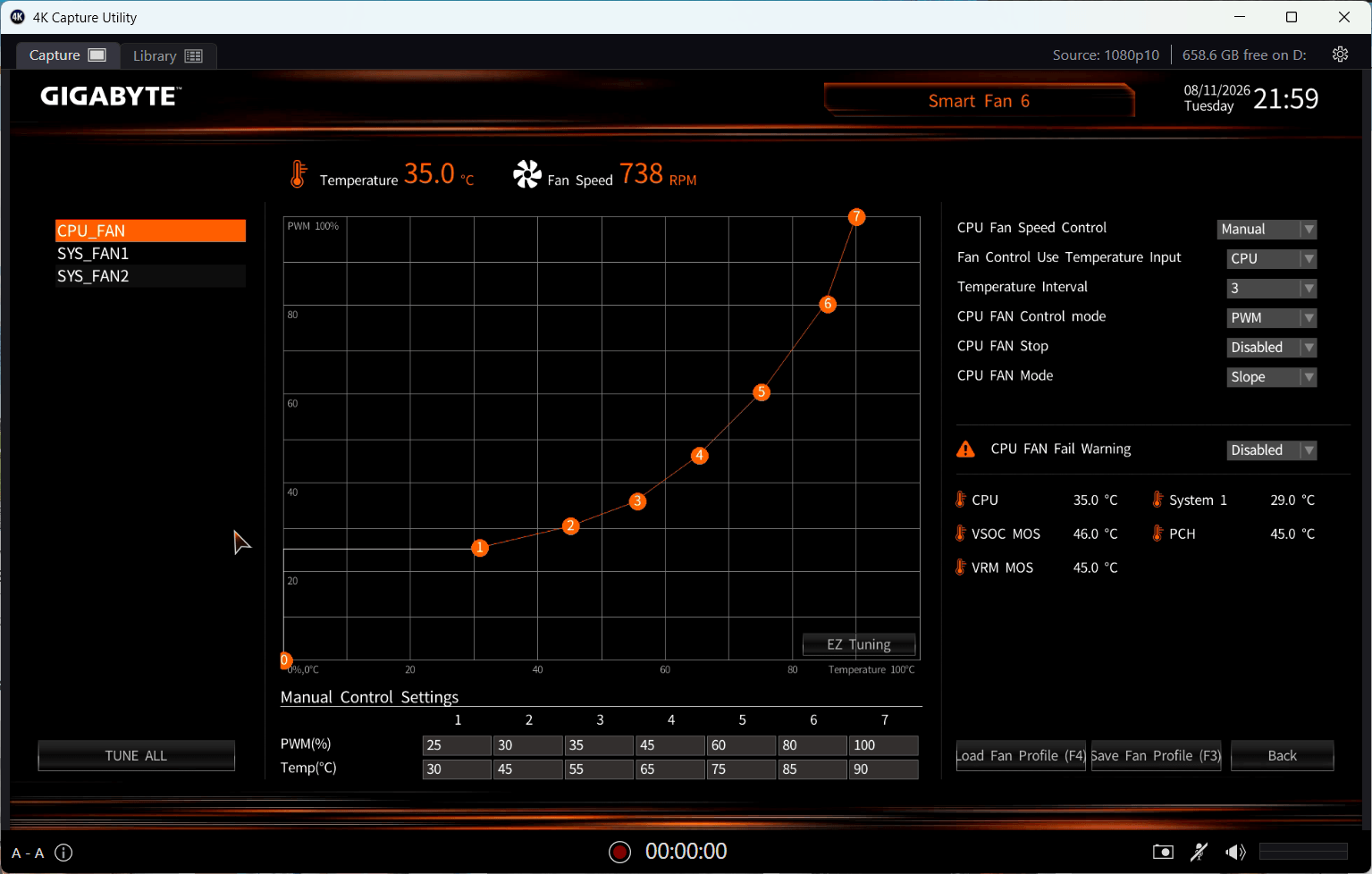
Task: Click the TUNE ALL button
Action: (x=136, y=755)
